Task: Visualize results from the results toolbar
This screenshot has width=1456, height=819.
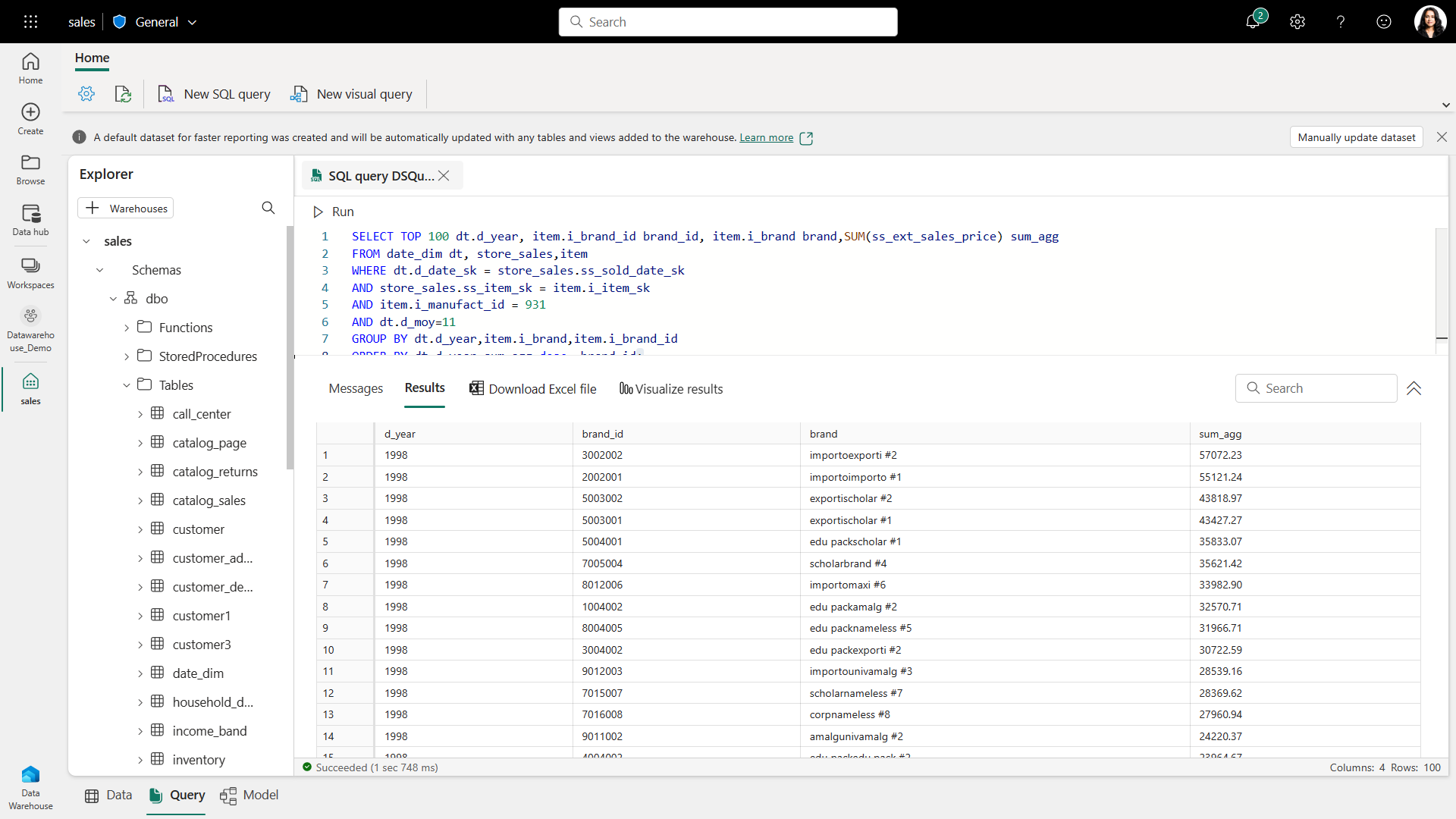Action: click(x=670, y=388)
